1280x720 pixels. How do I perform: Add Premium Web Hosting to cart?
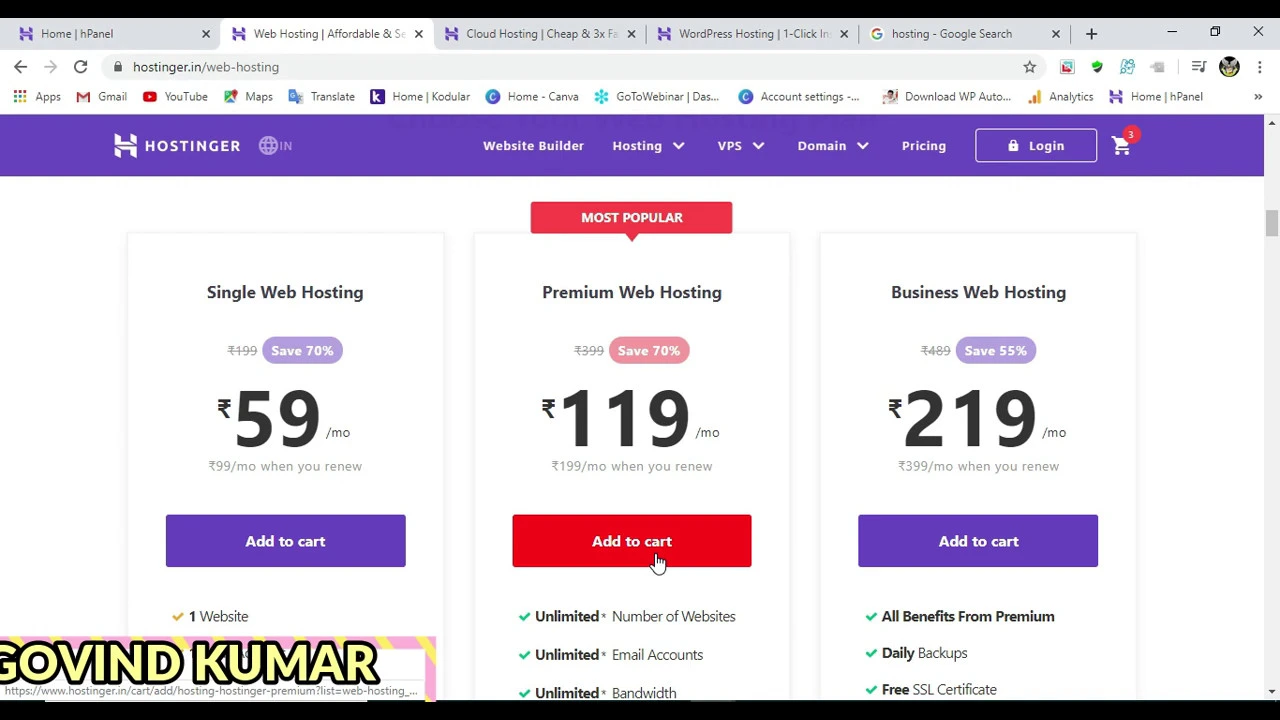(x=632, y=541)
